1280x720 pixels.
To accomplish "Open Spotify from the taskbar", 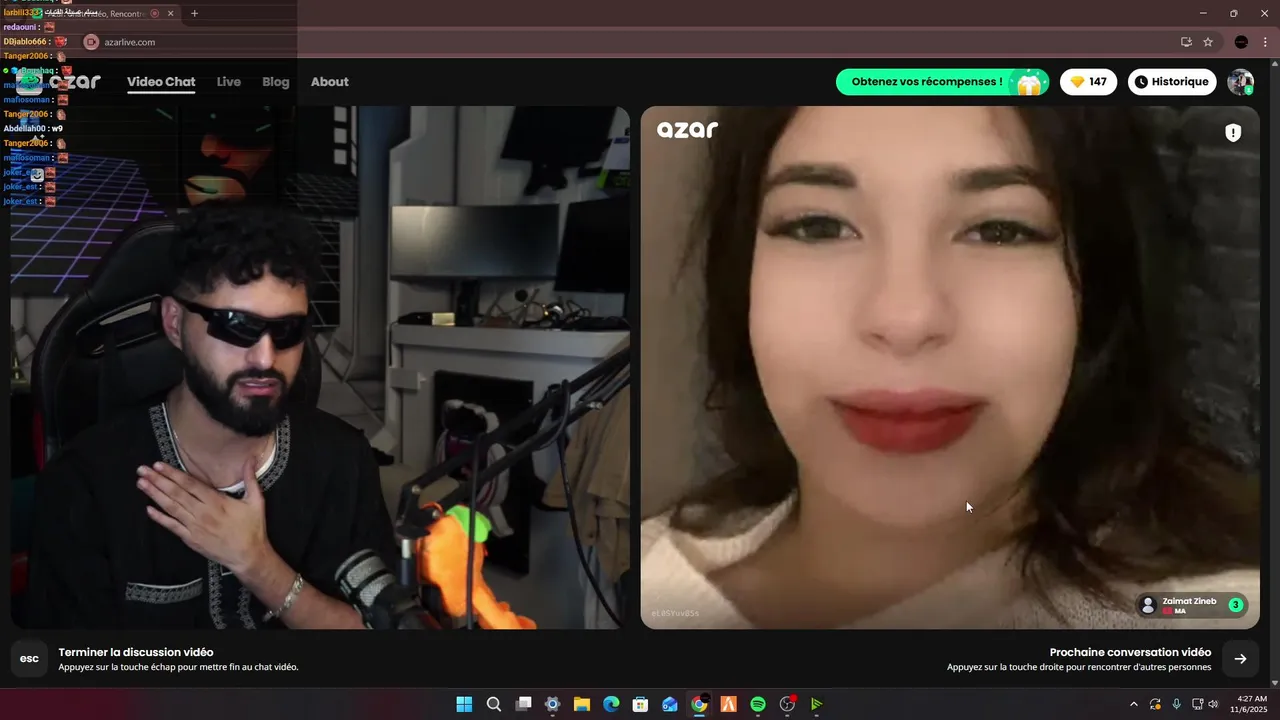I will click(x=758, y=704).
